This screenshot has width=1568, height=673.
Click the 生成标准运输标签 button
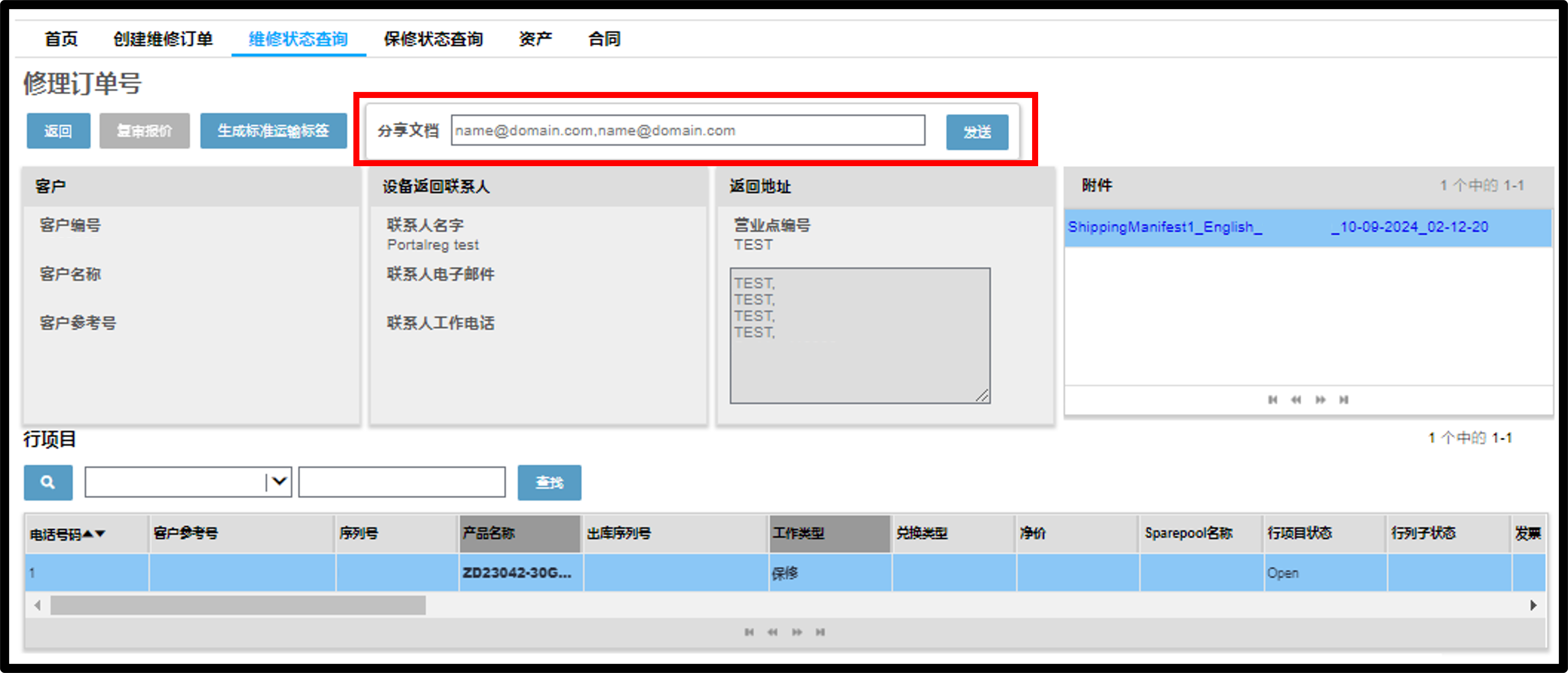tap(273, 130)
